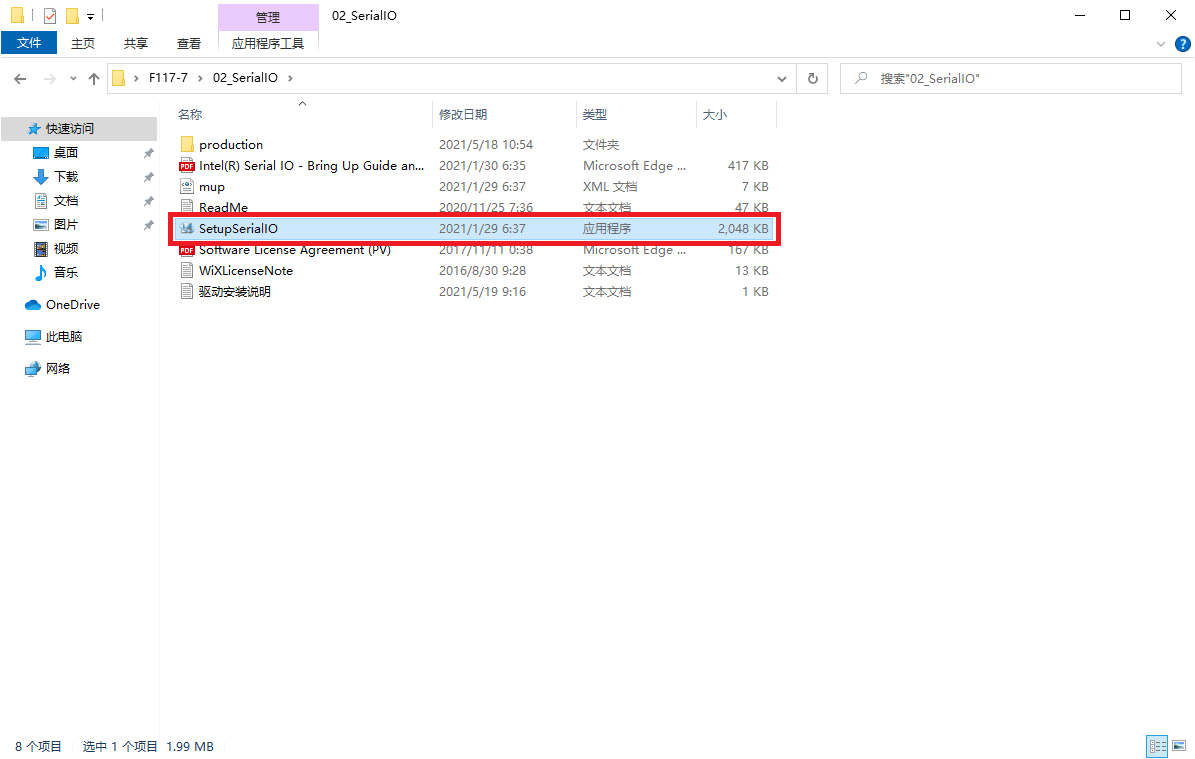Viewport: 1195px width, 759px height.
Task: Open 桌面 in the navigation pane
Action: coord(66,152)
